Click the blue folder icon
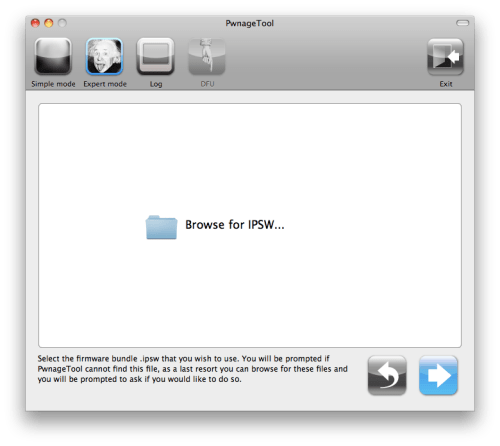Screen dimensions: 500x446 (x=161, y=227)
